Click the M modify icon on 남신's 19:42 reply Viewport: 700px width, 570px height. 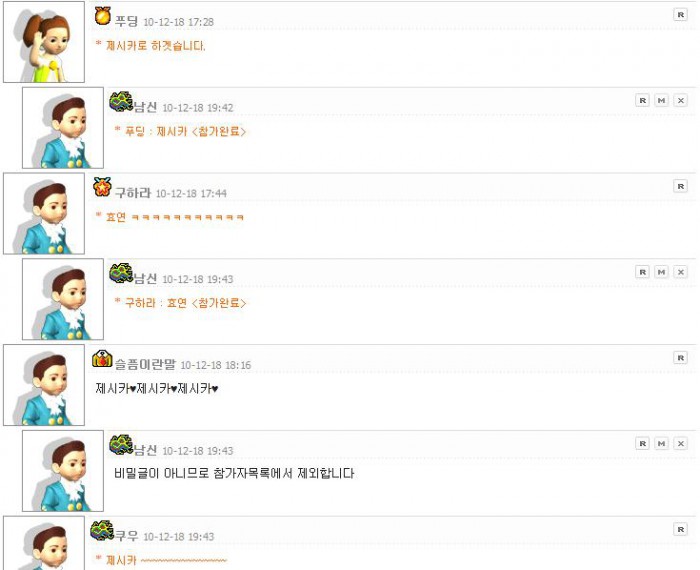pyautogui.click(x=661, y=100)
